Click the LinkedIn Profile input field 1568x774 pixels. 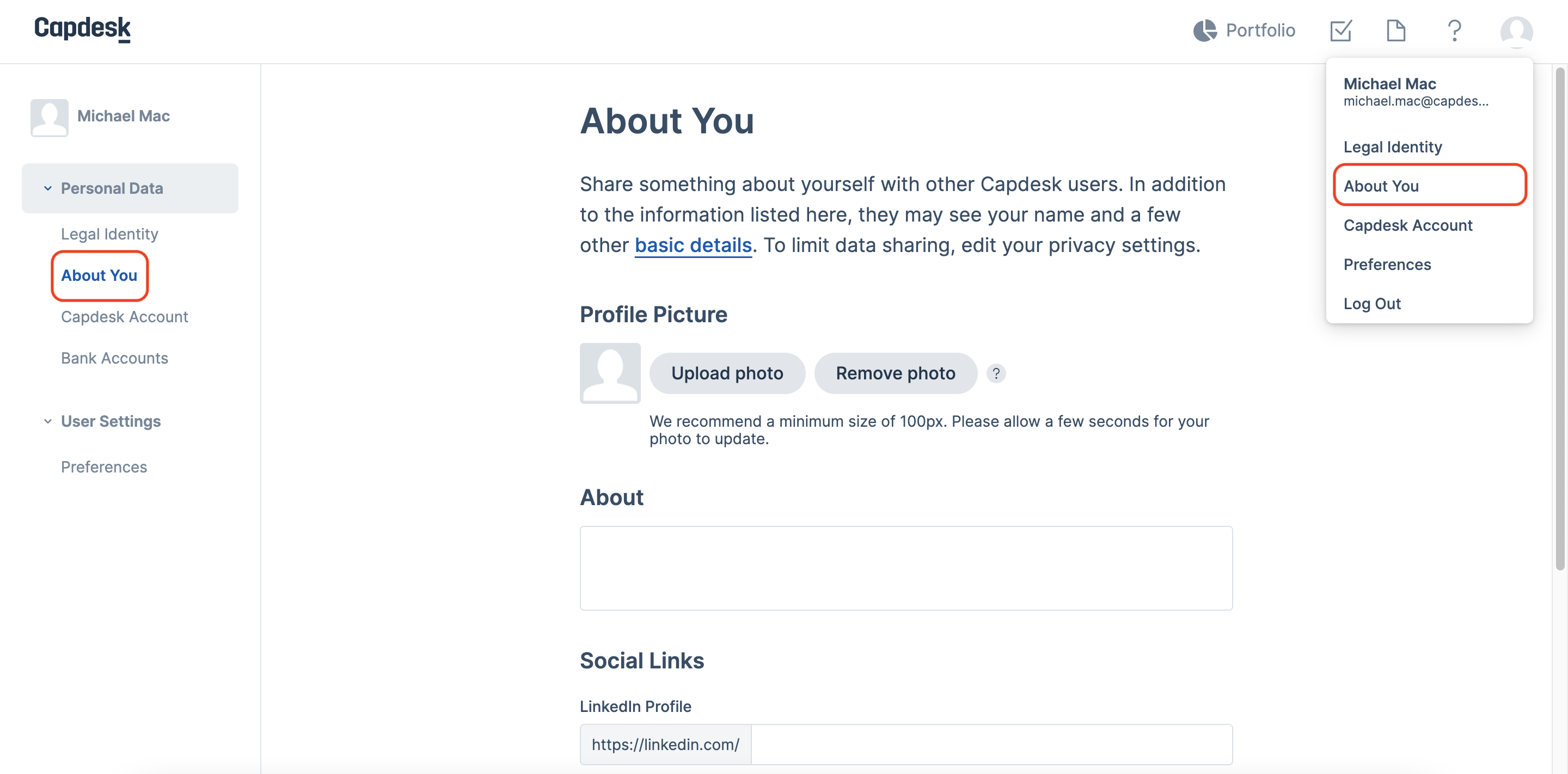(x=991, y=744)
